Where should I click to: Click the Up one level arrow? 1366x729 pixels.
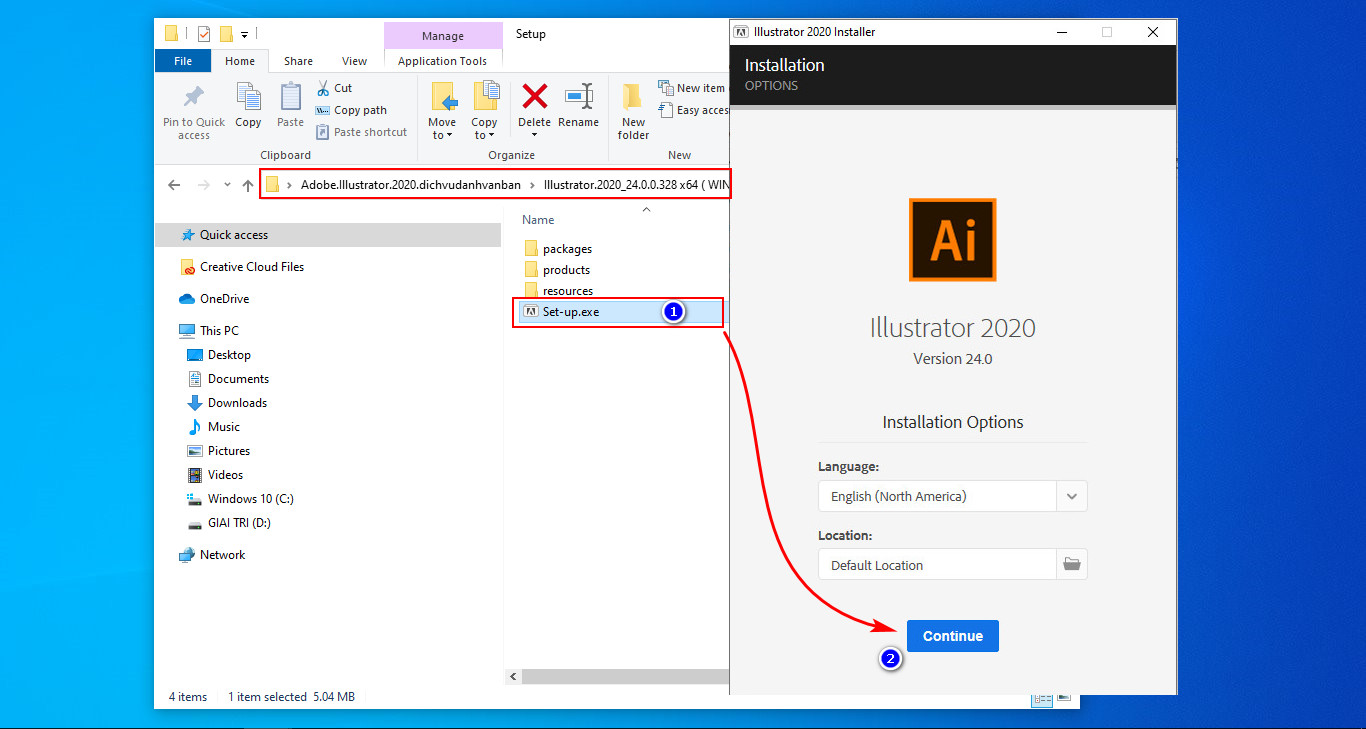[x=248, y=185]
